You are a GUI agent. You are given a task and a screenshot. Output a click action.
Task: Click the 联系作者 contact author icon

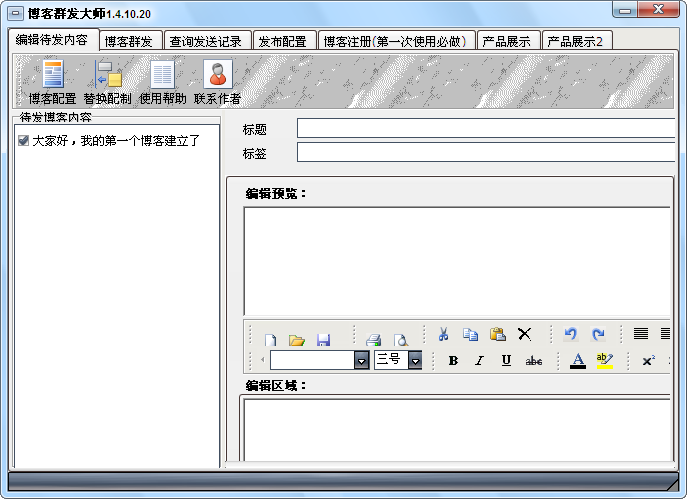coord(217,76)
